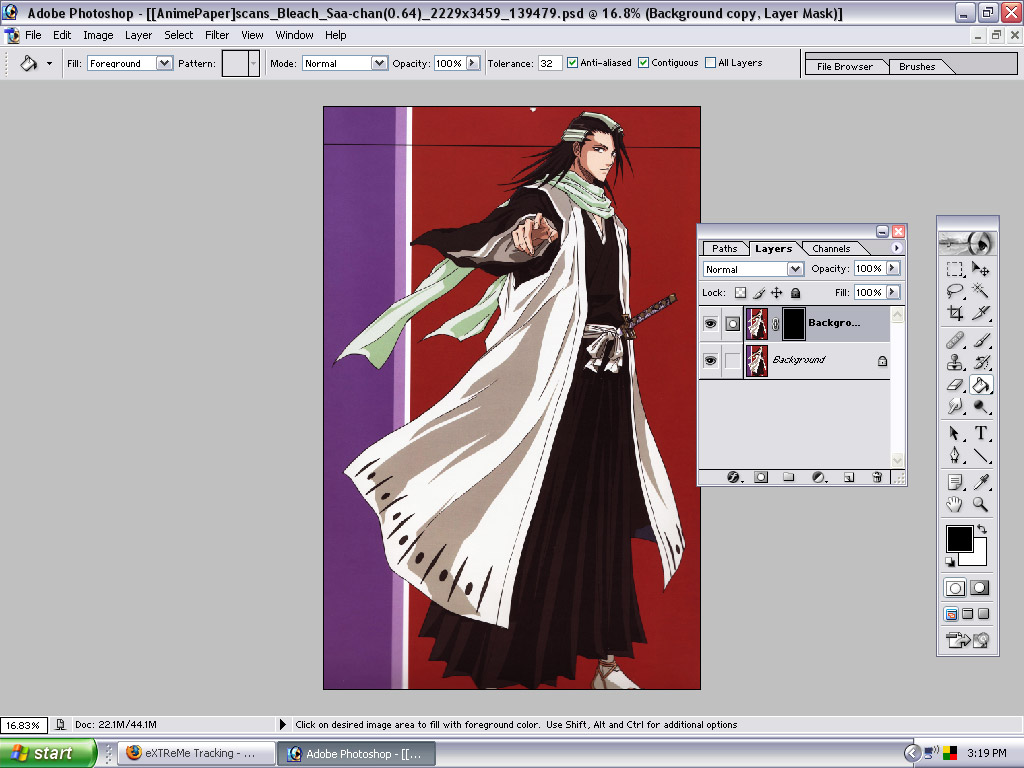Toggle lock transparent pixels
Viewport: 1024px width, 768px height.
tap(741, 293)
